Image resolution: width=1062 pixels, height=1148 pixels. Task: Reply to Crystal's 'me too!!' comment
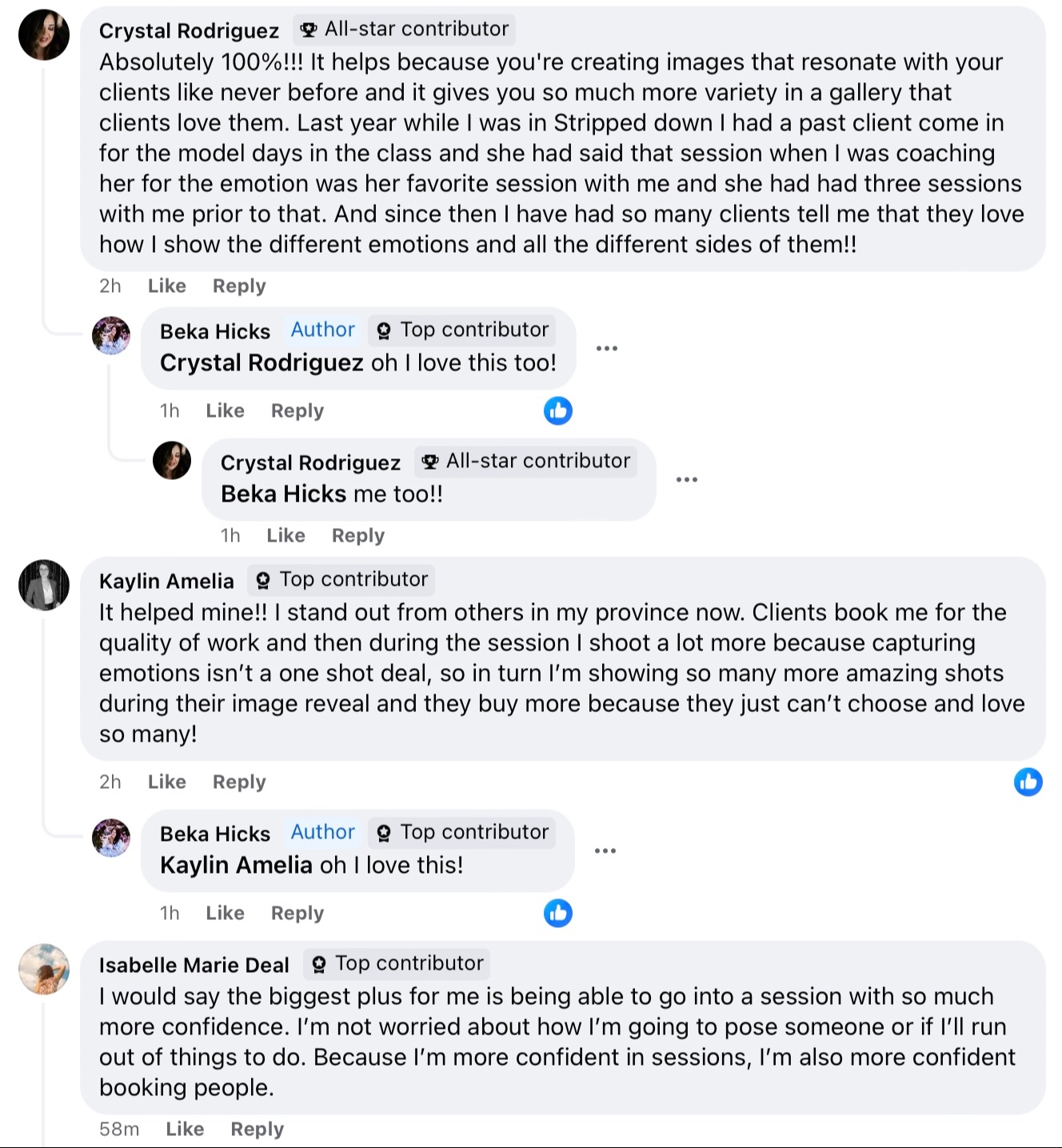click(x=358, y=536)
